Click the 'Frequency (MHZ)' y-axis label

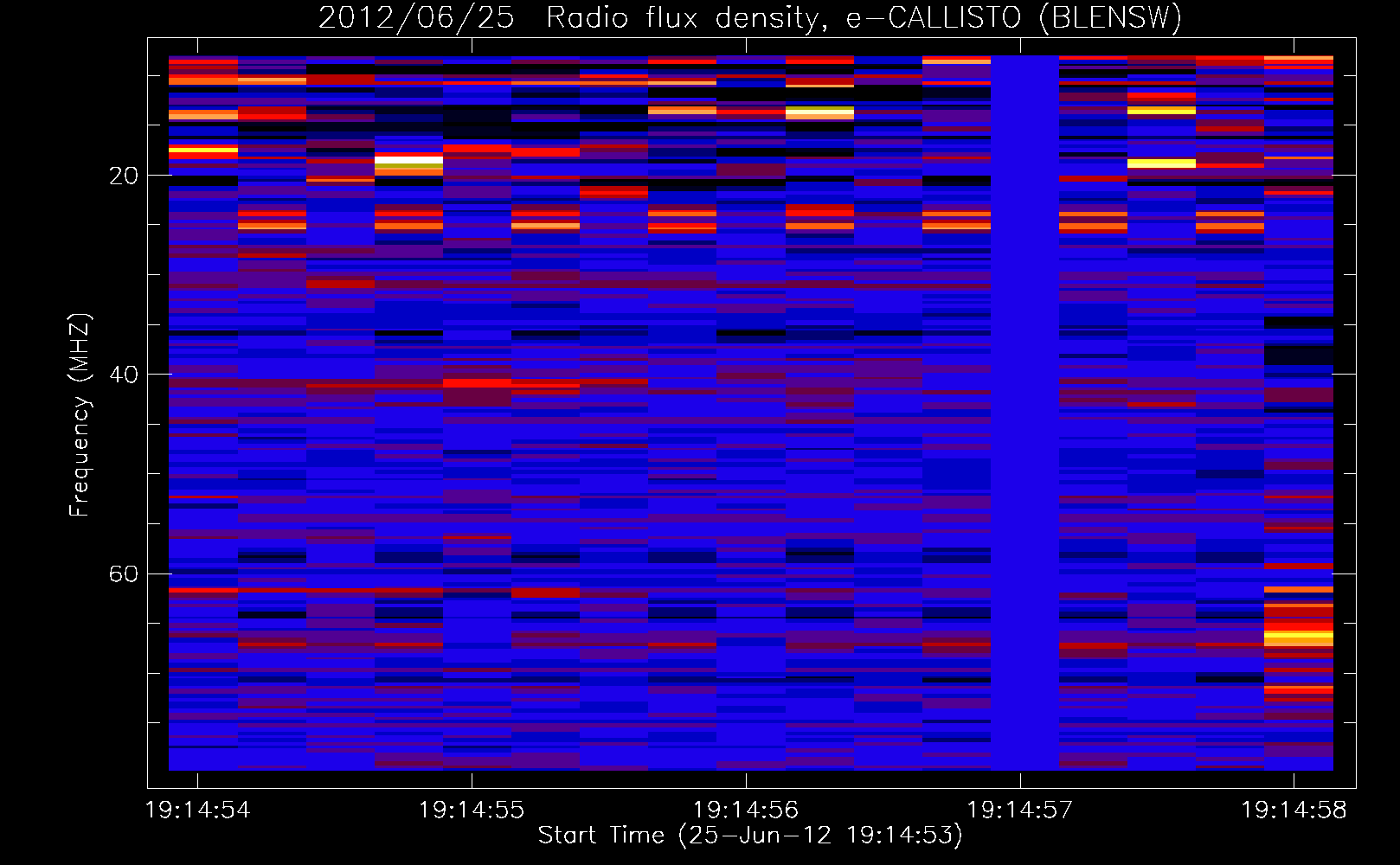[80, 415]
